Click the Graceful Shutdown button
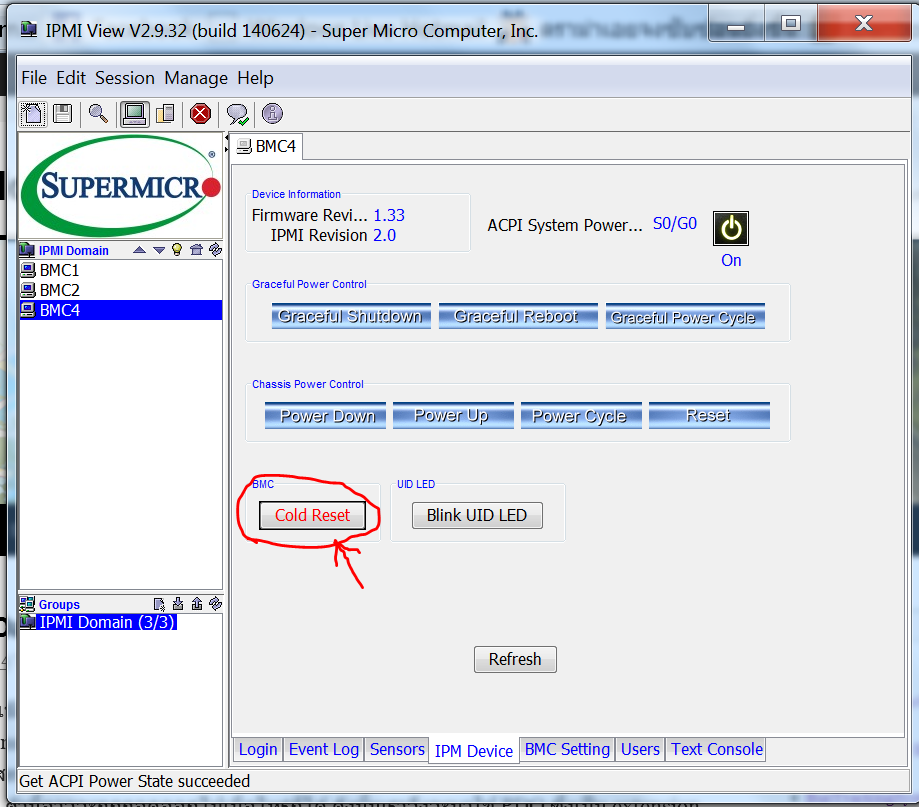This screenshot has height=807, width=919. [x=351, y=316]
